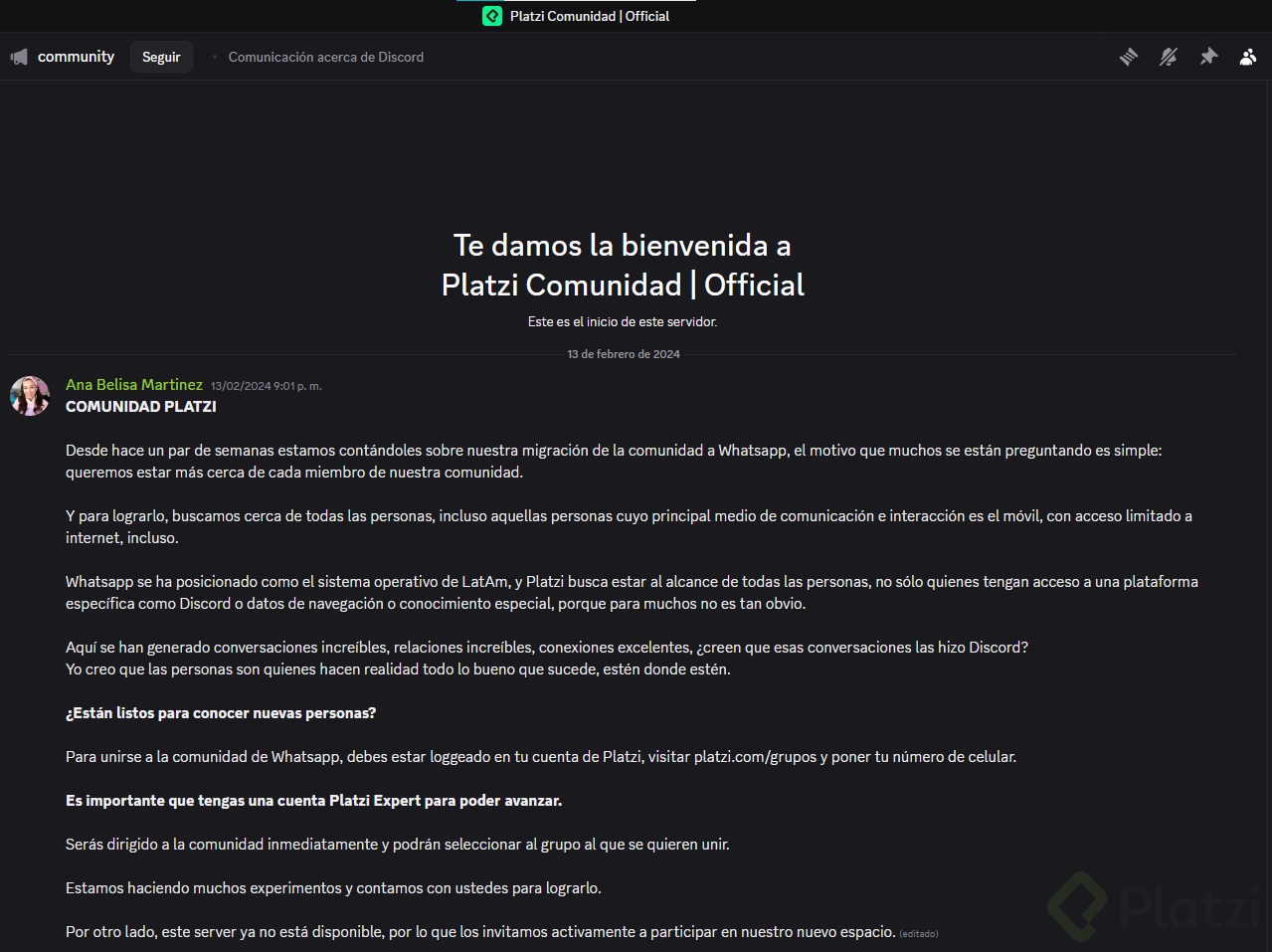Click the final line starting 'Por otro lado'

[x=480, y=932]
